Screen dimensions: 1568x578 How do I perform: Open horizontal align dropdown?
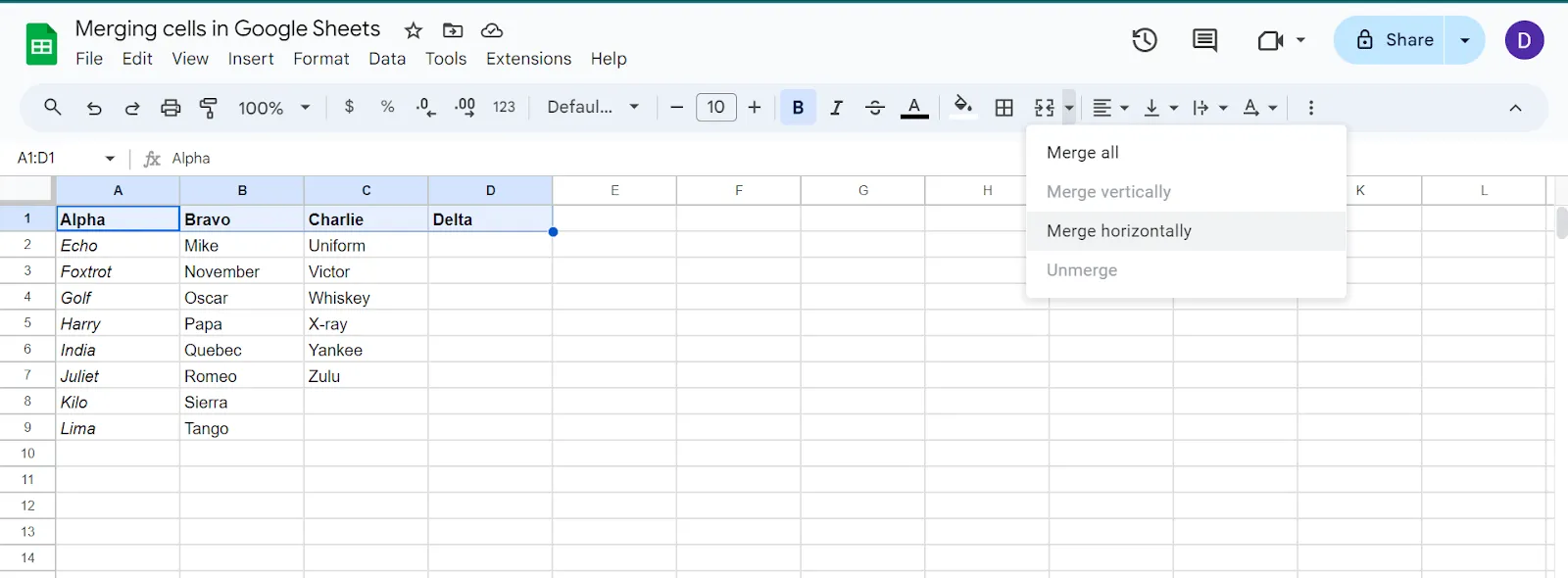[1110, 108]
